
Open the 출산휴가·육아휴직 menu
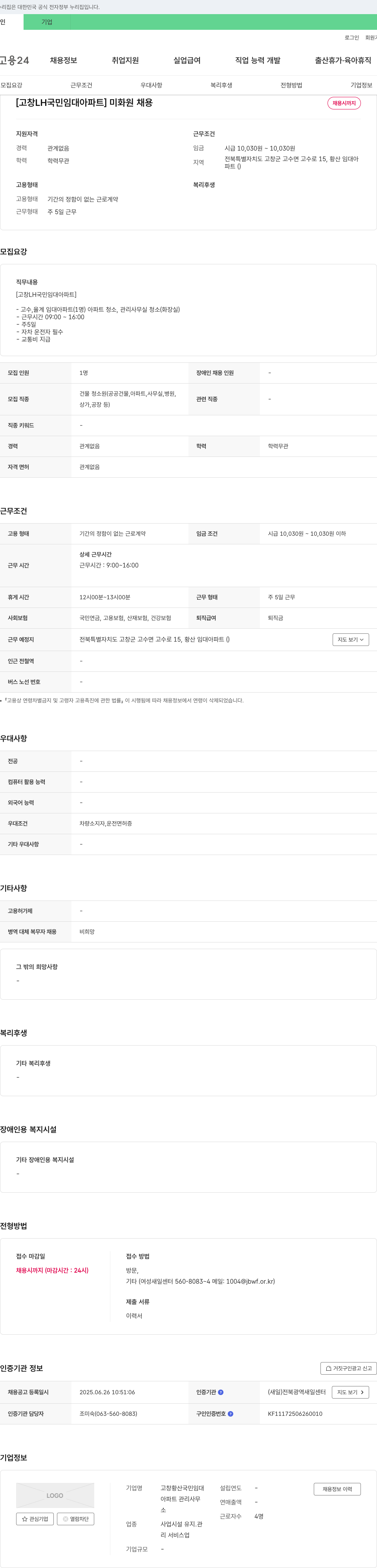[x=343, y=60]
